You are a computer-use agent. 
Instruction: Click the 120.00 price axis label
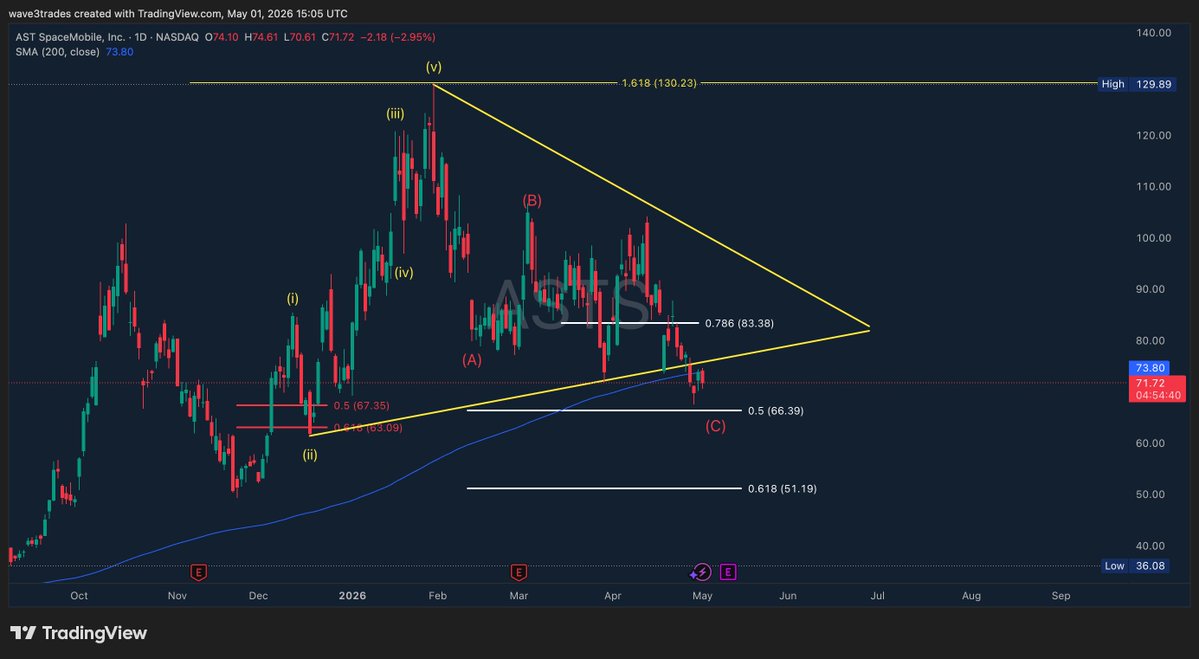(1154, 135)
